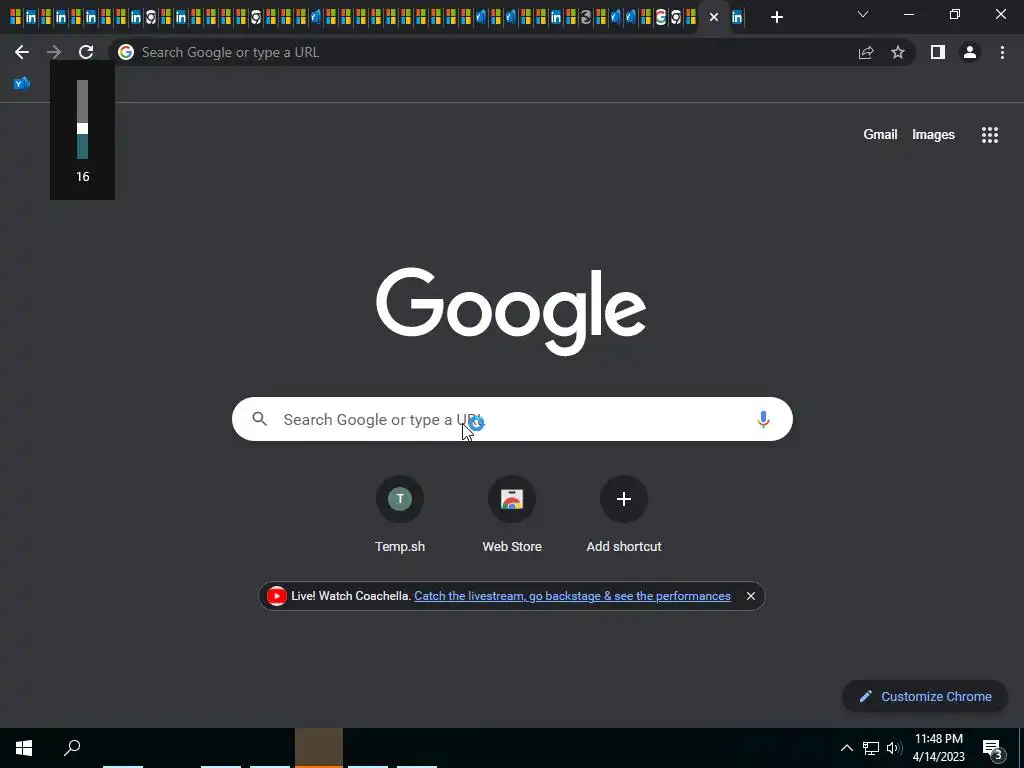Screen dimensions: 1024x768
Task: Open Chrome three-dot menu
Action: (1002, 52)
